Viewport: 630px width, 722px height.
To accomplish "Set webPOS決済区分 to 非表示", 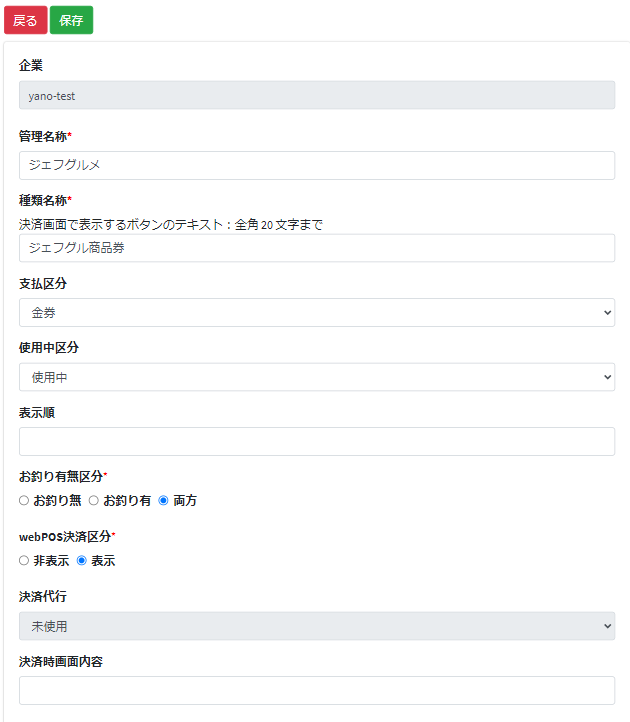I will pos(24,561).
